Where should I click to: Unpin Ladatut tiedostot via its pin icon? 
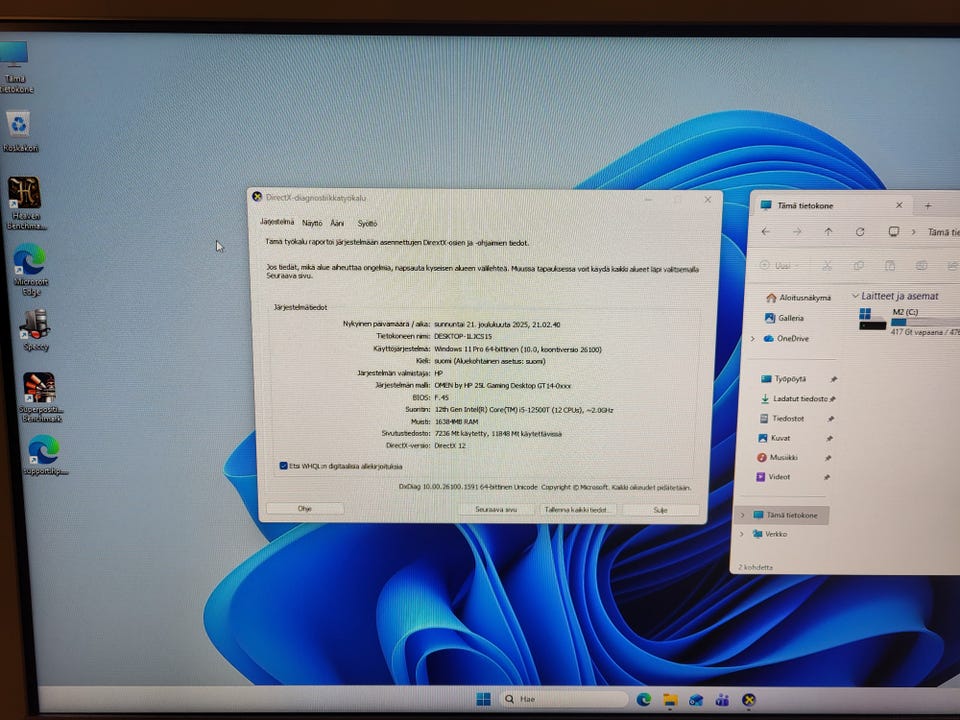point(832,399)
